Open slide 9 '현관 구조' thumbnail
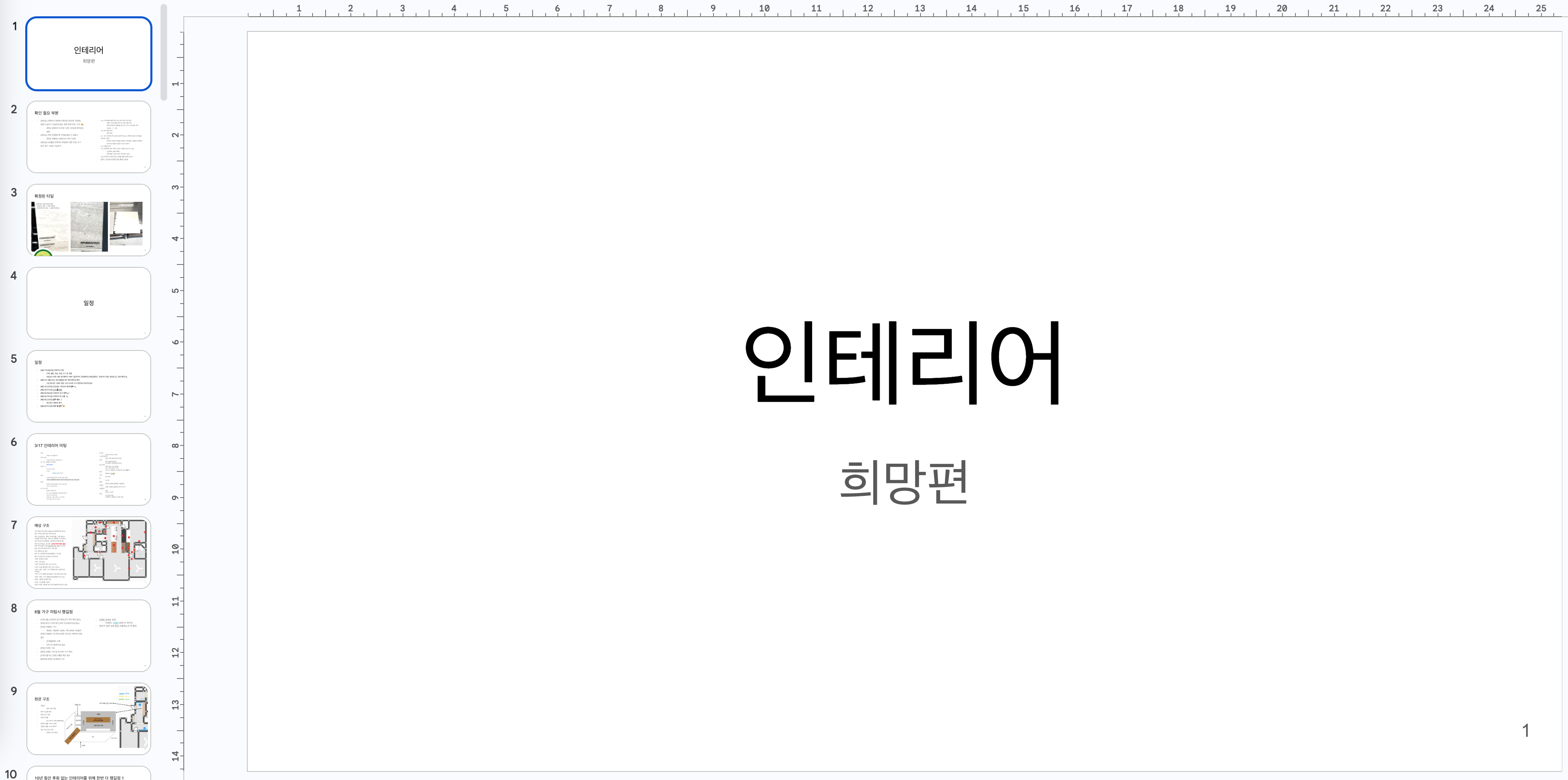The image size is (1568, 780). (88, 718)
